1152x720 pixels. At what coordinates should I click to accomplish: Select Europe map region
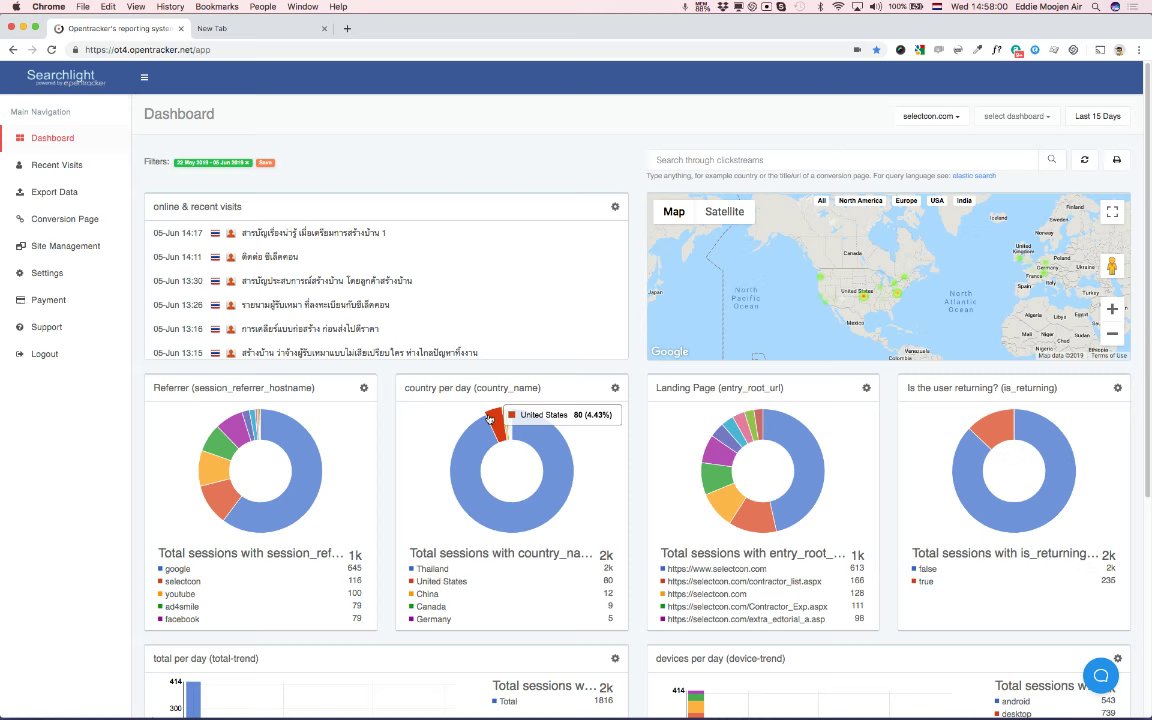tap(906, 201)
